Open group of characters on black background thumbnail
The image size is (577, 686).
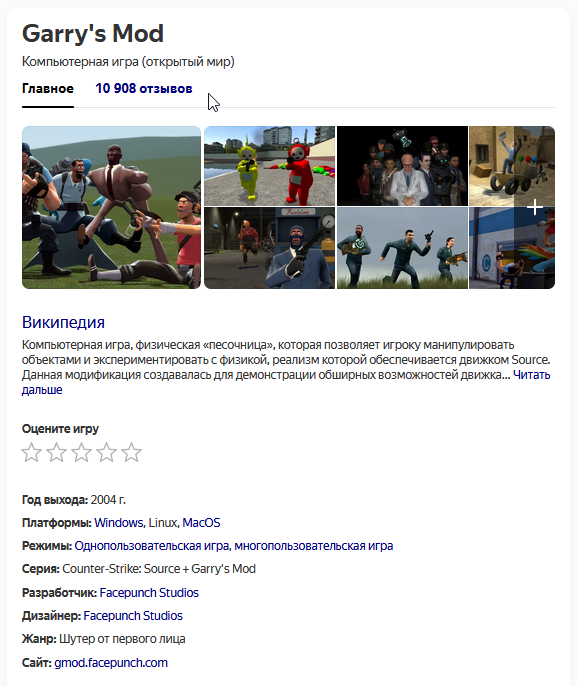[402, 166]
